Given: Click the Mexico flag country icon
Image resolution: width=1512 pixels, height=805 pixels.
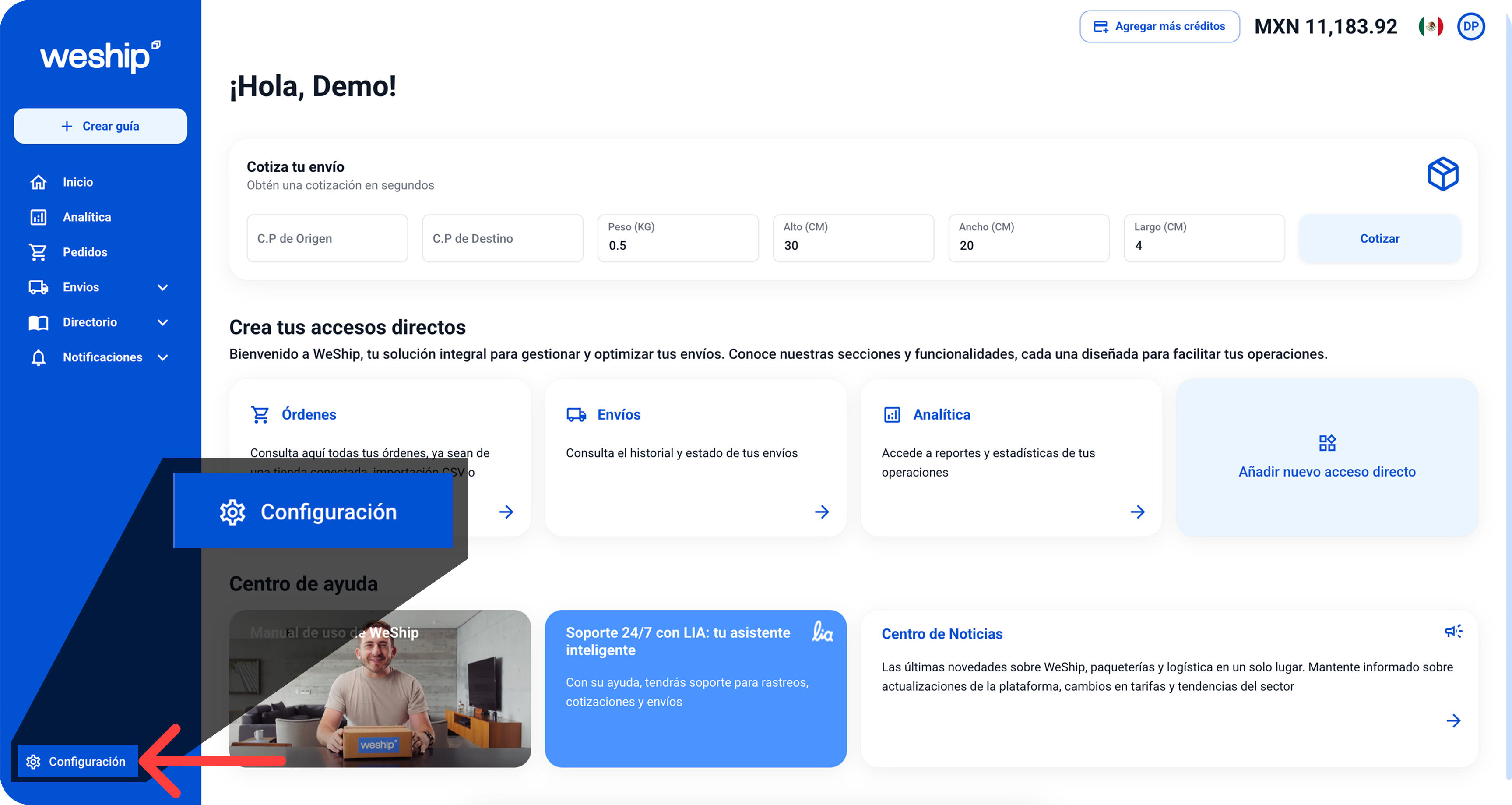Looking at the screenshot, I should click(1431, 26).
